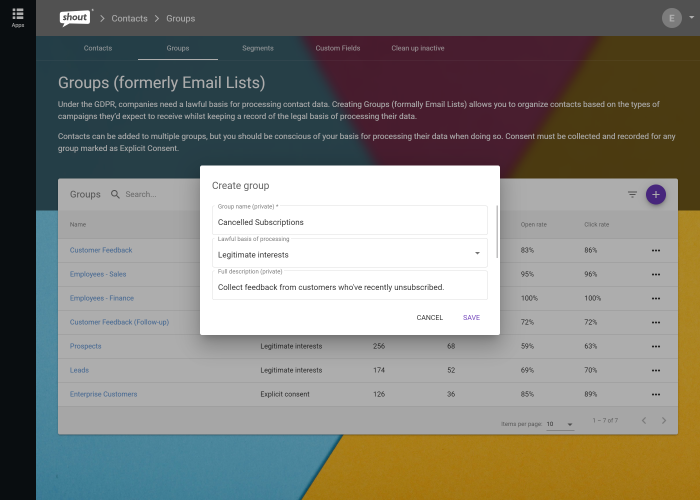Select the Groups tab
The image size is (700, 500).
pyautogui.click(x=178, y=48)
